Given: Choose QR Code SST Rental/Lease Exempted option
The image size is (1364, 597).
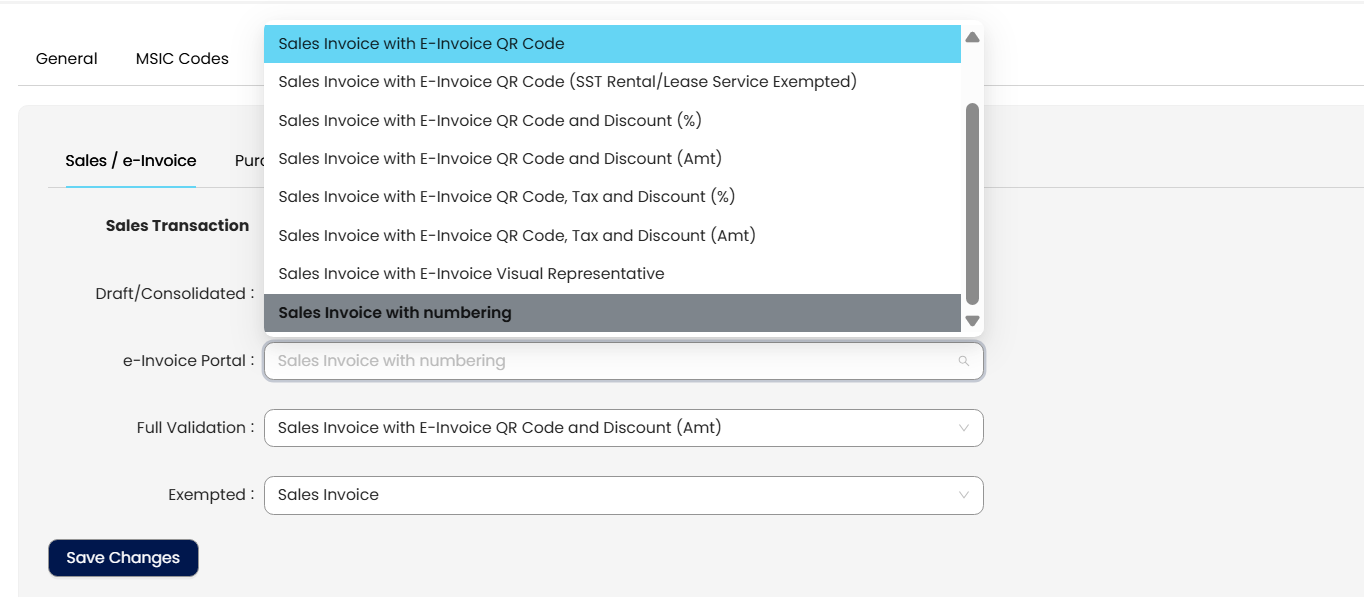Looking at the screenshot, I should coord(567,82).
